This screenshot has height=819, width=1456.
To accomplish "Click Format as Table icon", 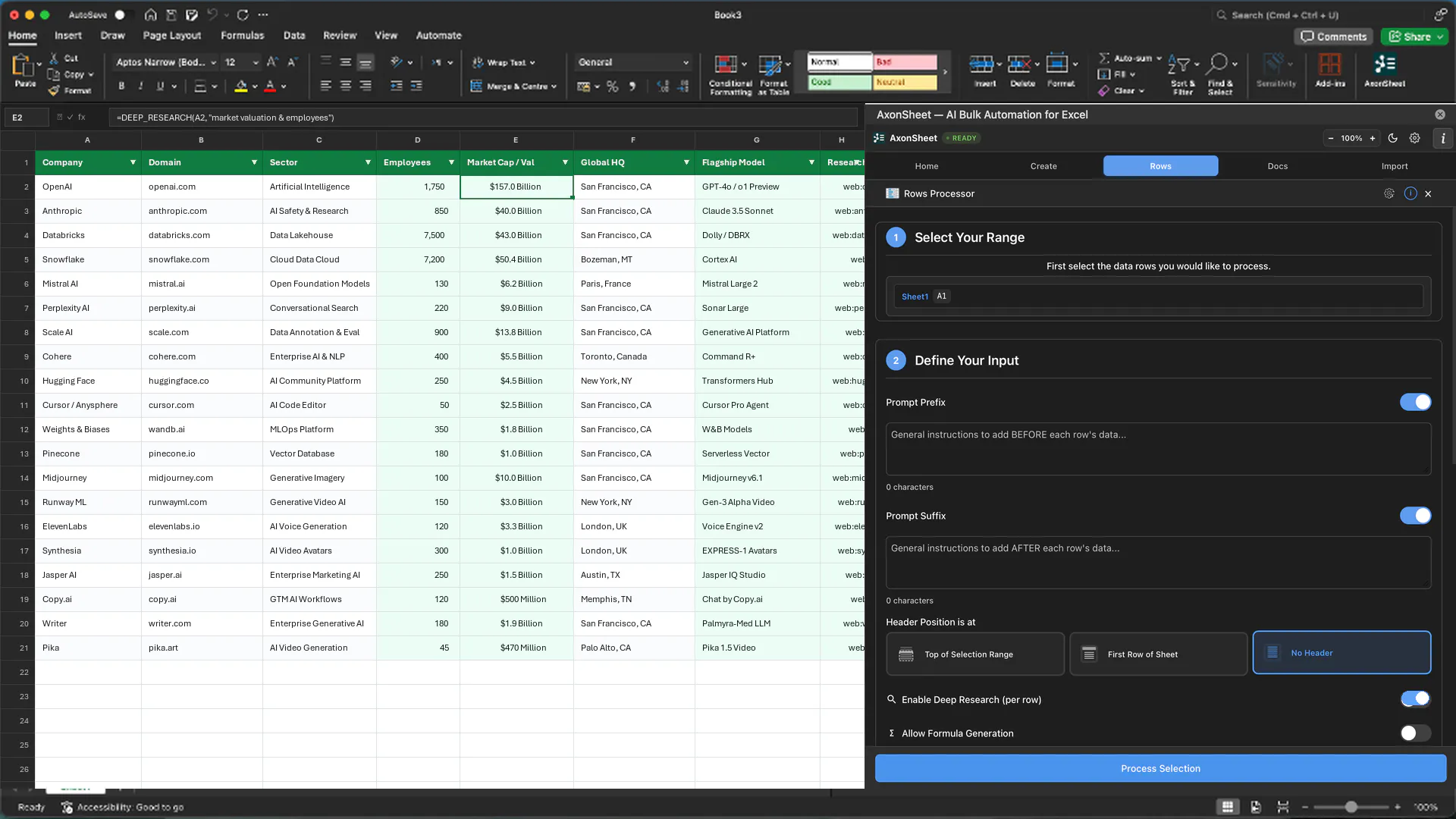I will pyautogui.click(x=770, y=64).
